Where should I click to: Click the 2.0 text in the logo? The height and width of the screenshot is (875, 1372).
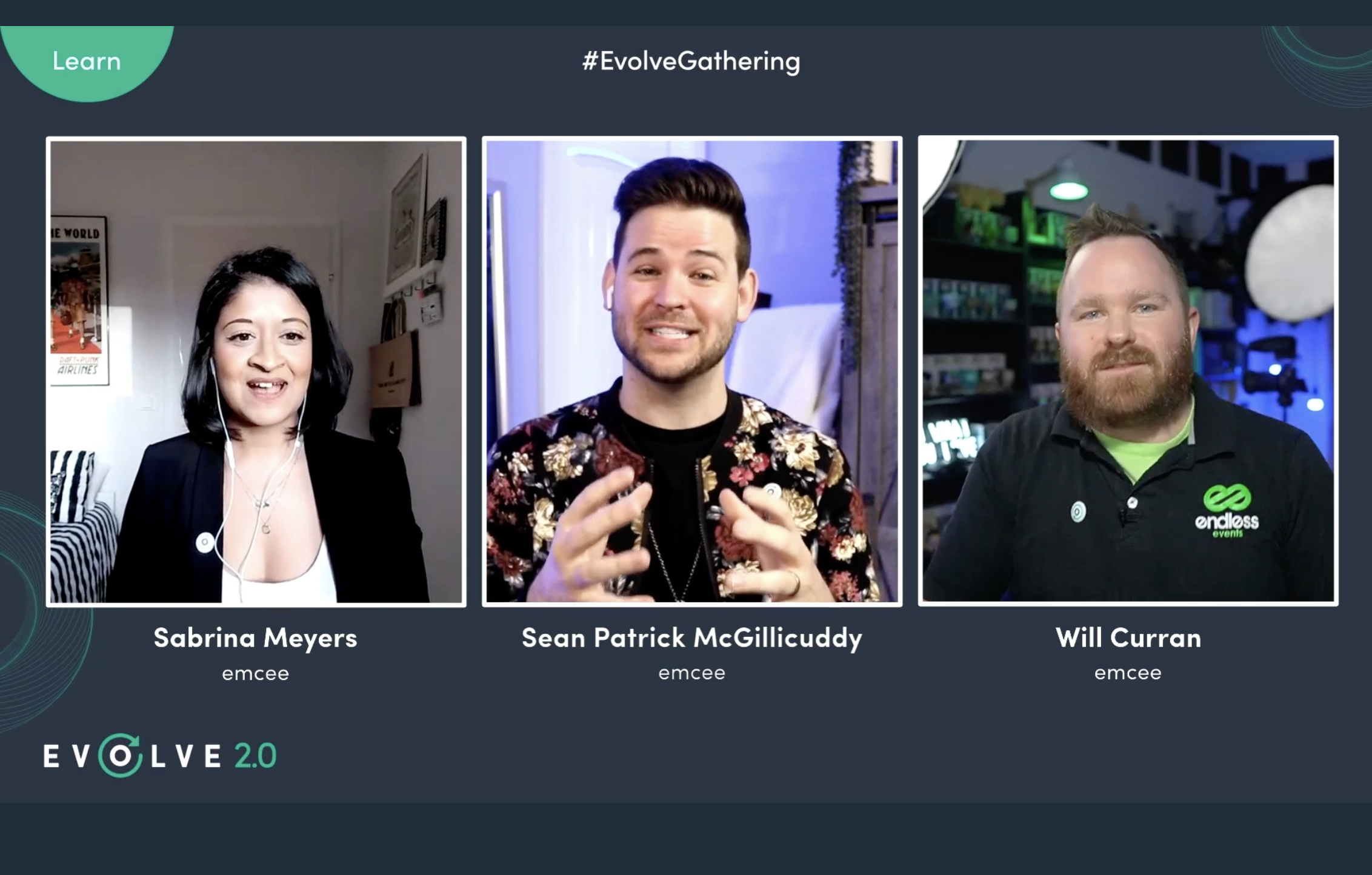255,756
